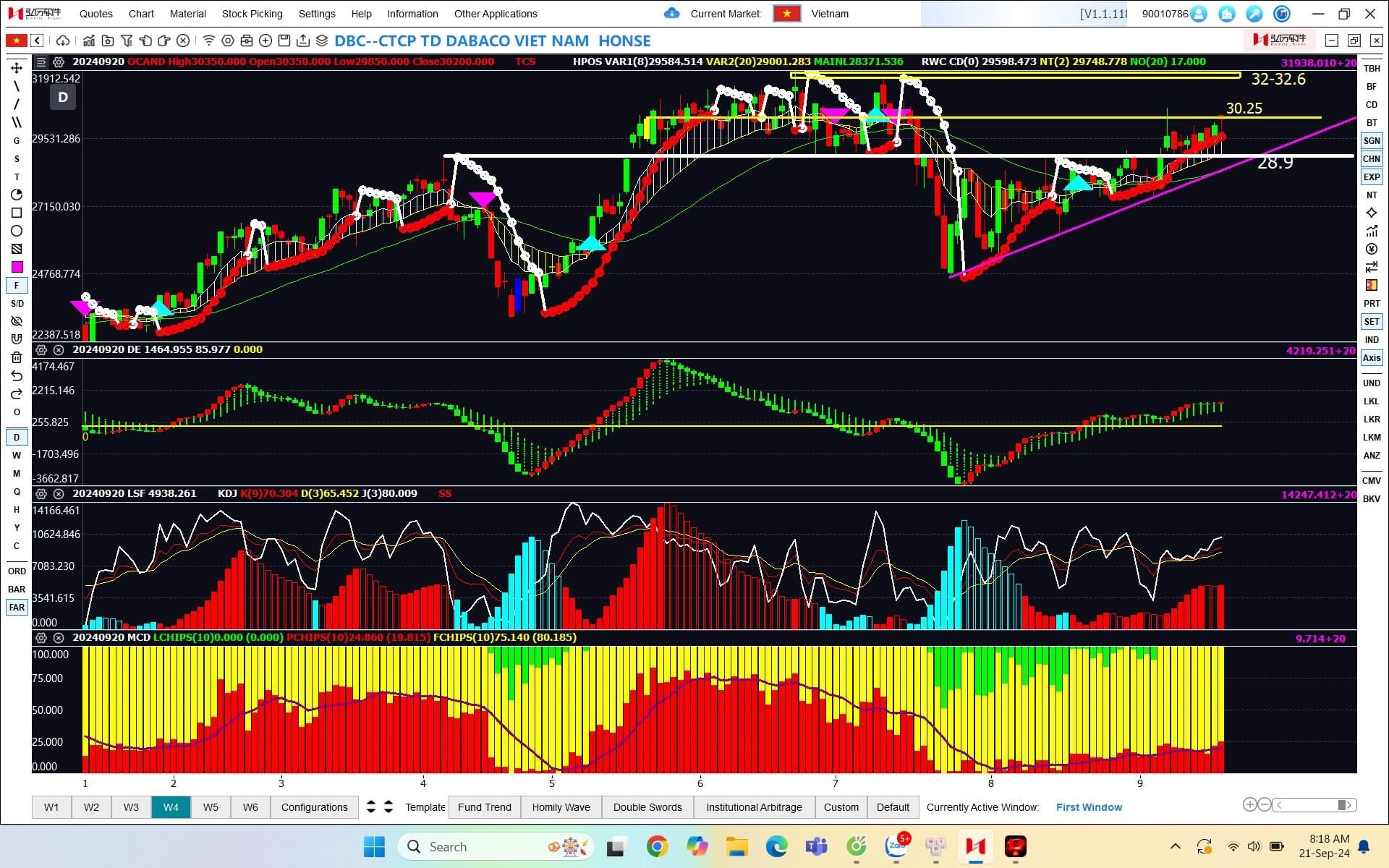Click the horizontal chart scrollbar
The width and height of the screenshot is (1389, 868).
[1314, 804]
